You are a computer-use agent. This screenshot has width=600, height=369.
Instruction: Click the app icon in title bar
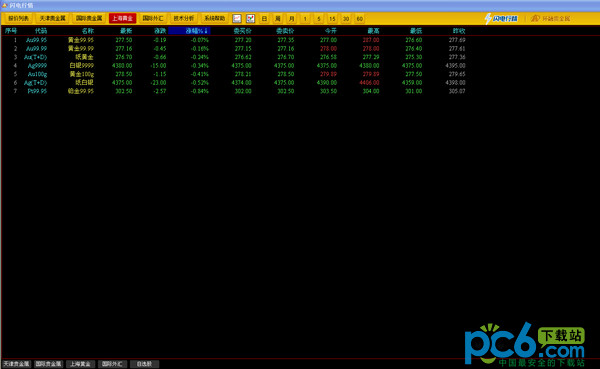(x=5, y=5)
